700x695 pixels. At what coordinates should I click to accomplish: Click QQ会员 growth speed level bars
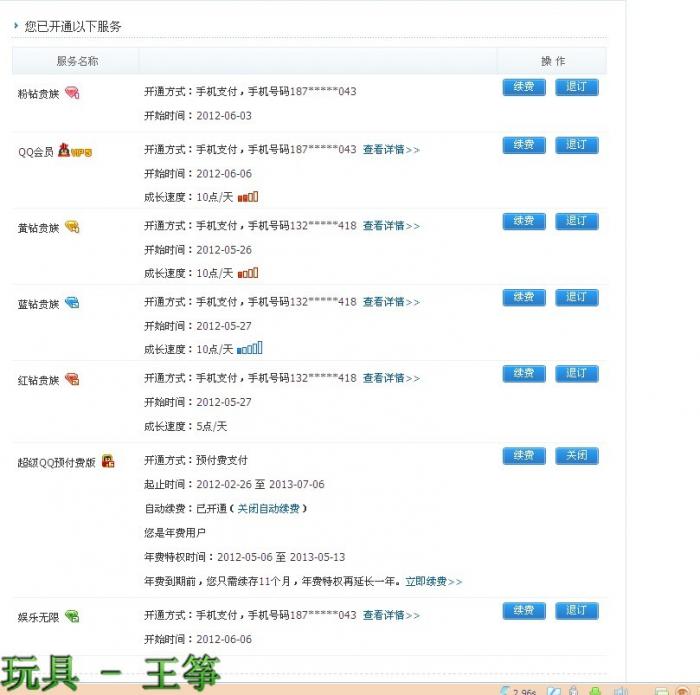tap(248, 196)
